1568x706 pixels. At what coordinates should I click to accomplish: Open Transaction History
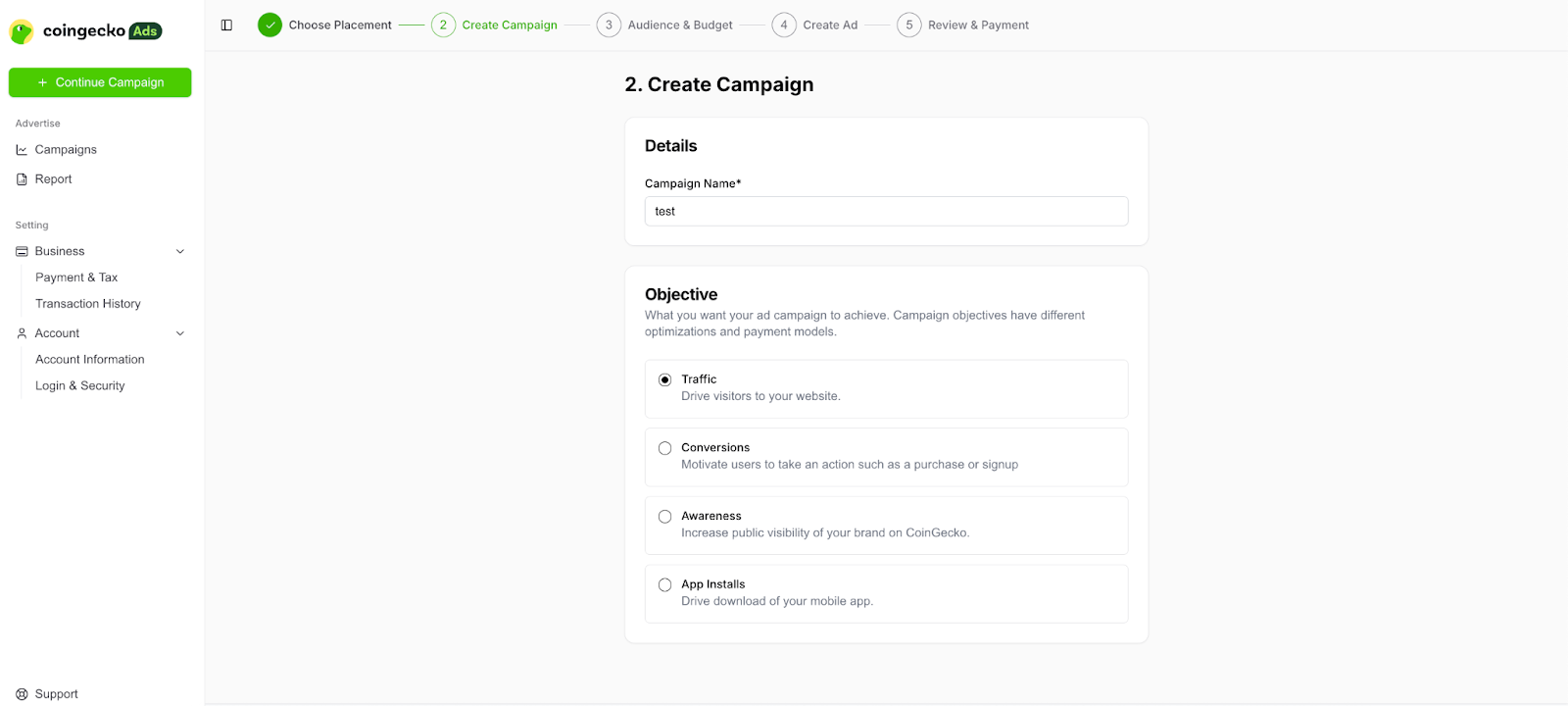point(88,304)
